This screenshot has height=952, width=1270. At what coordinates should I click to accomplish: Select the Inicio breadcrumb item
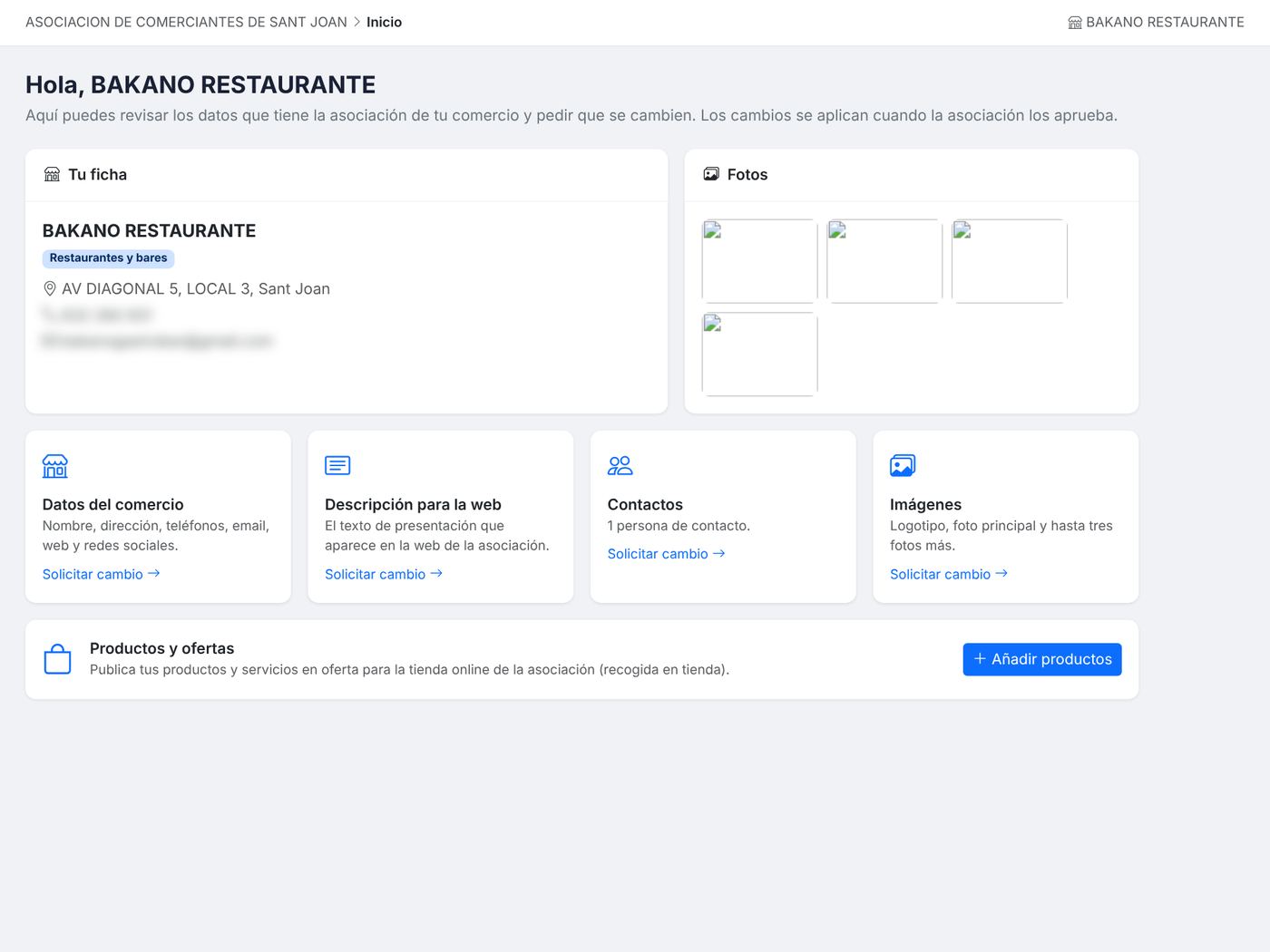384,22
